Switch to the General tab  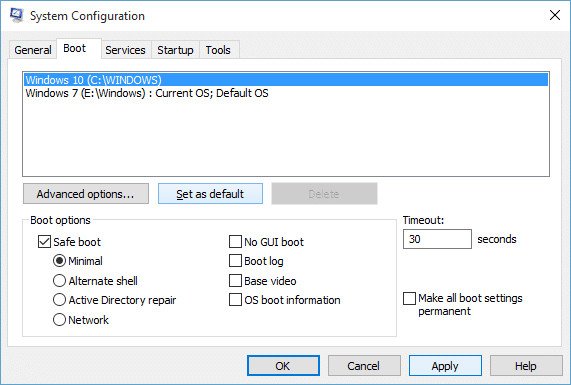(33, 50)
